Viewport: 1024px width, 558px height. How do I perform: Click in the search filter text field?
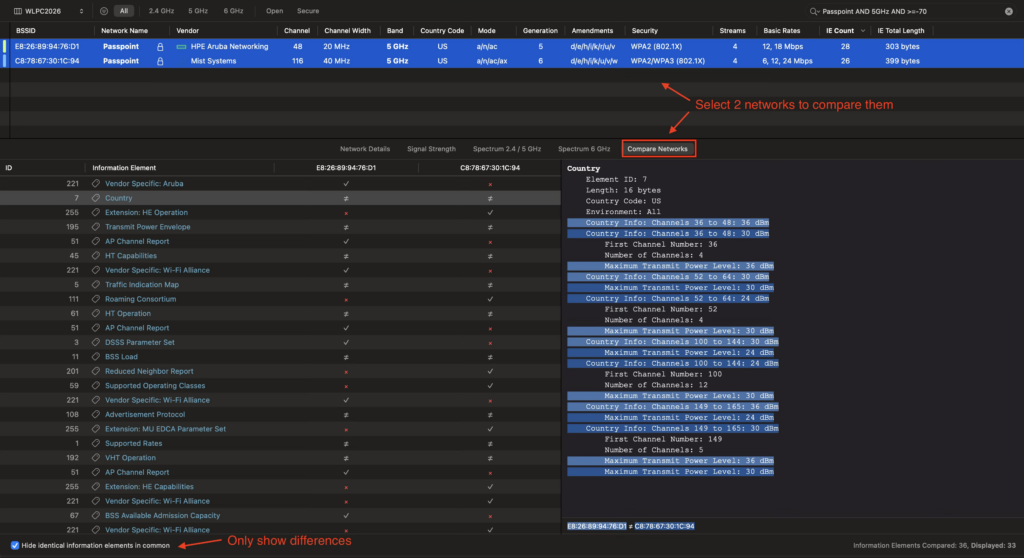pyautogui.click(x=900, y=11)
